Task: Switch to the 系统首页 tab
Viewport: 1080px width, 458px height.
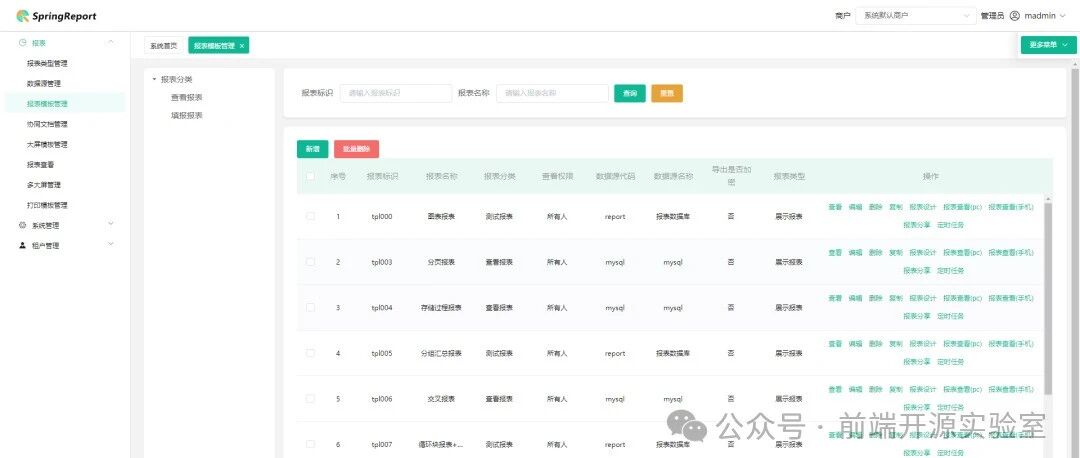Action: pyautogui.click(x=164, y=46)
